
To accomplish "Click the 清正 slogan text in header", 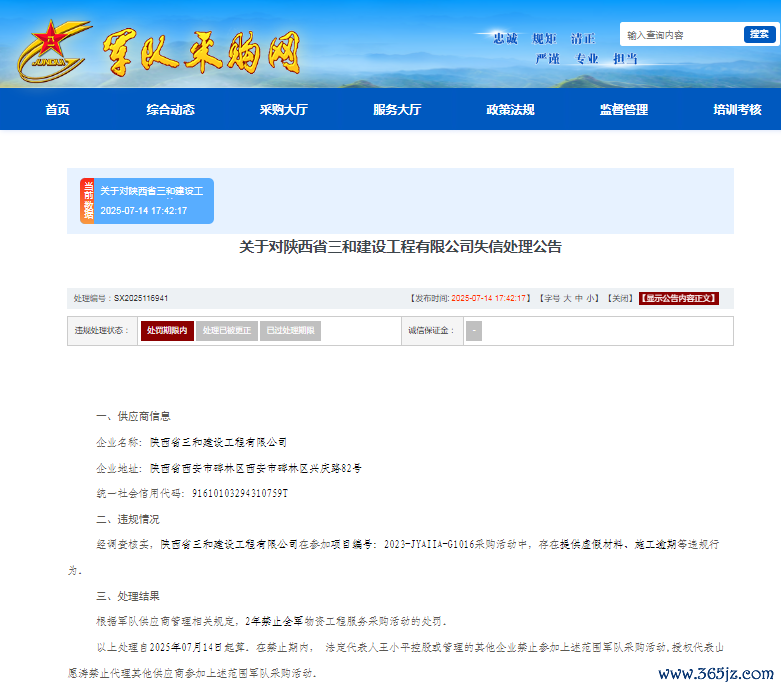I will [x=583, y=39].
